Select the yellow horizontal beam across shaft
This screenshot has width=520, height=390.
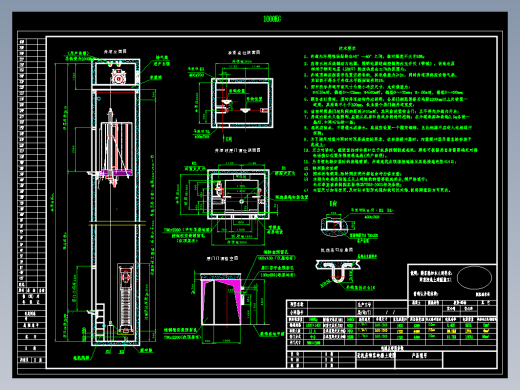(x=117, y=223)
